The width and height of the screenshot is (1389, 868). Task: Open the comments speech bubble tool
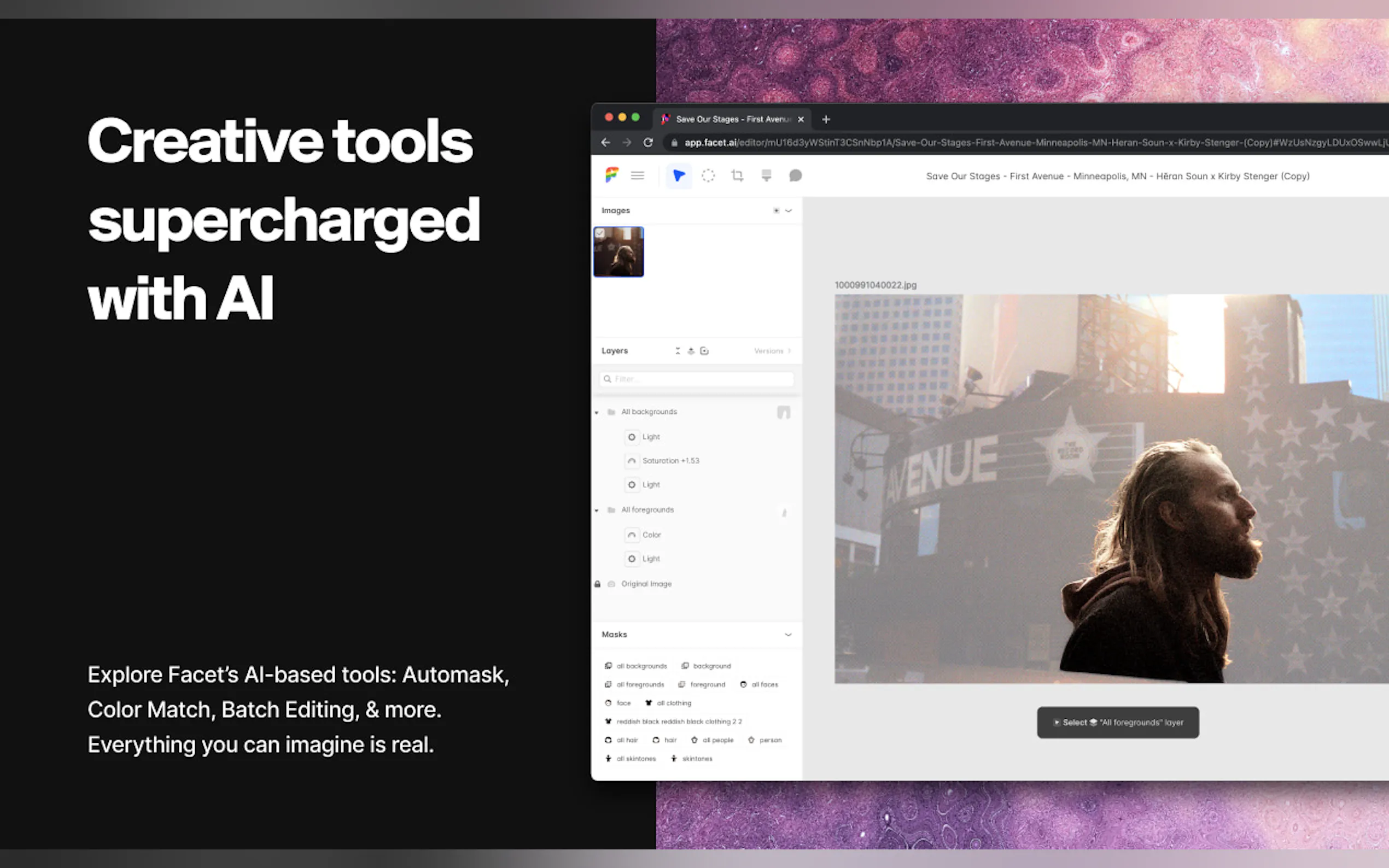tap(795, 175)
